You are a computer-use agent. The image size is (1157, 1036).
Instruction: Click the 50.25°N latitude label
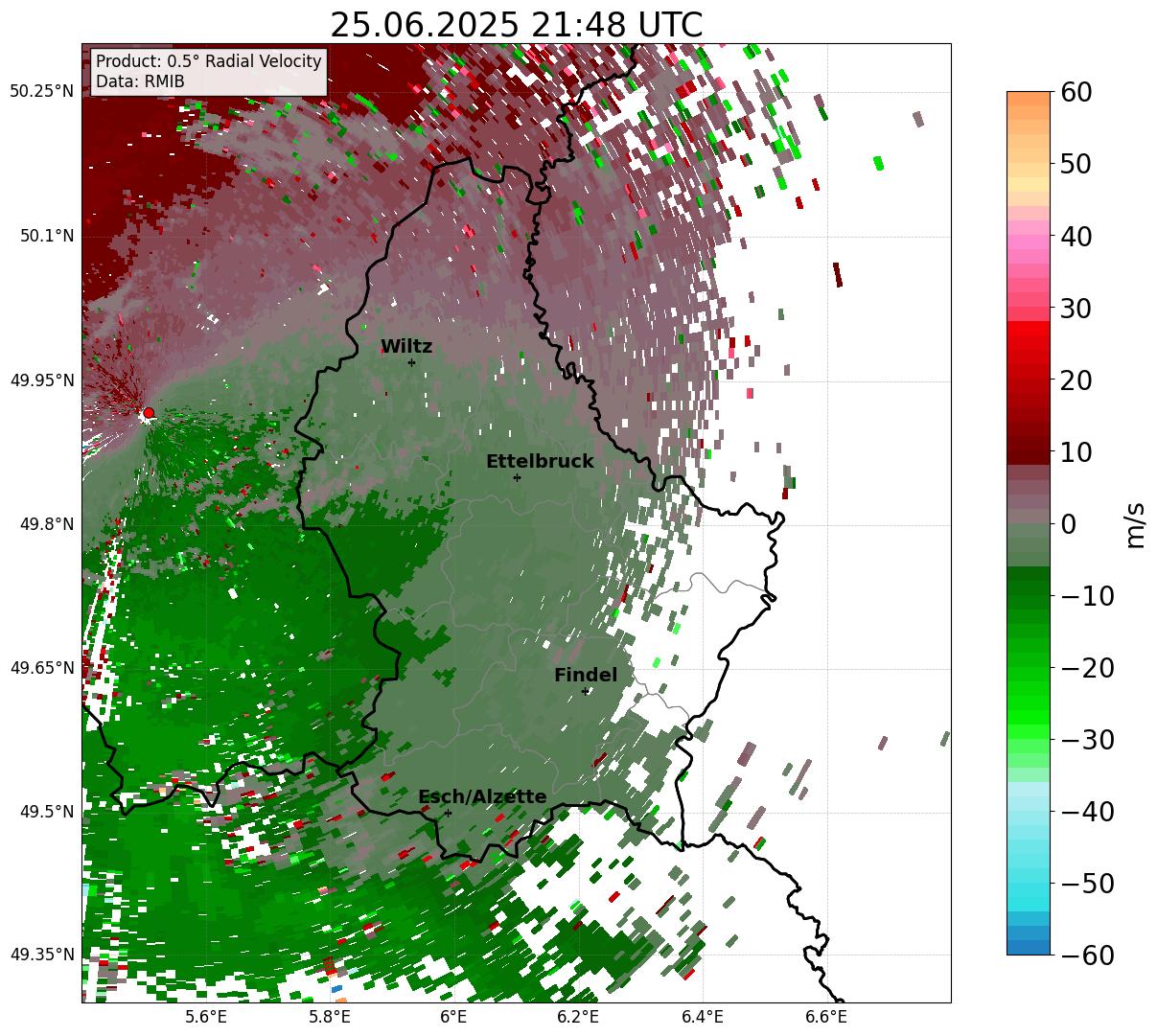41,92
